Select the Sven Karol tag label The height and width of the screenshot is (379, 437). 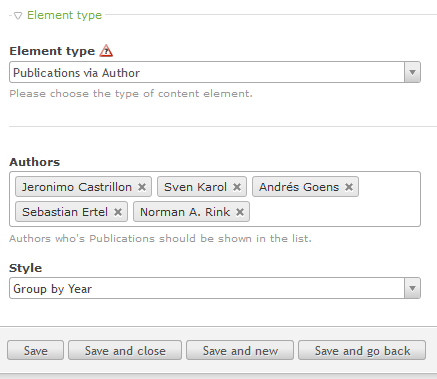[x=195, y=187]
